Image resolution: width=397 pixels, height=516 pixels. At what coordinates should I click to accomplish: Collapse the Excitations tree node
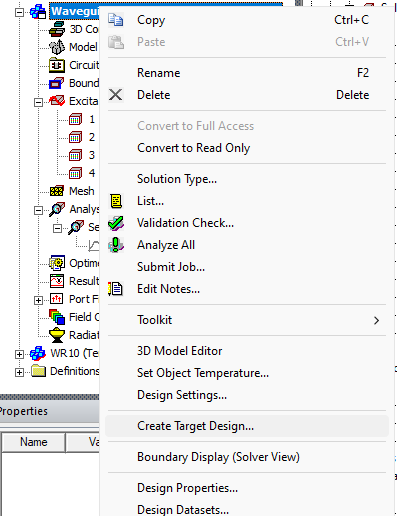pos(38,102)
